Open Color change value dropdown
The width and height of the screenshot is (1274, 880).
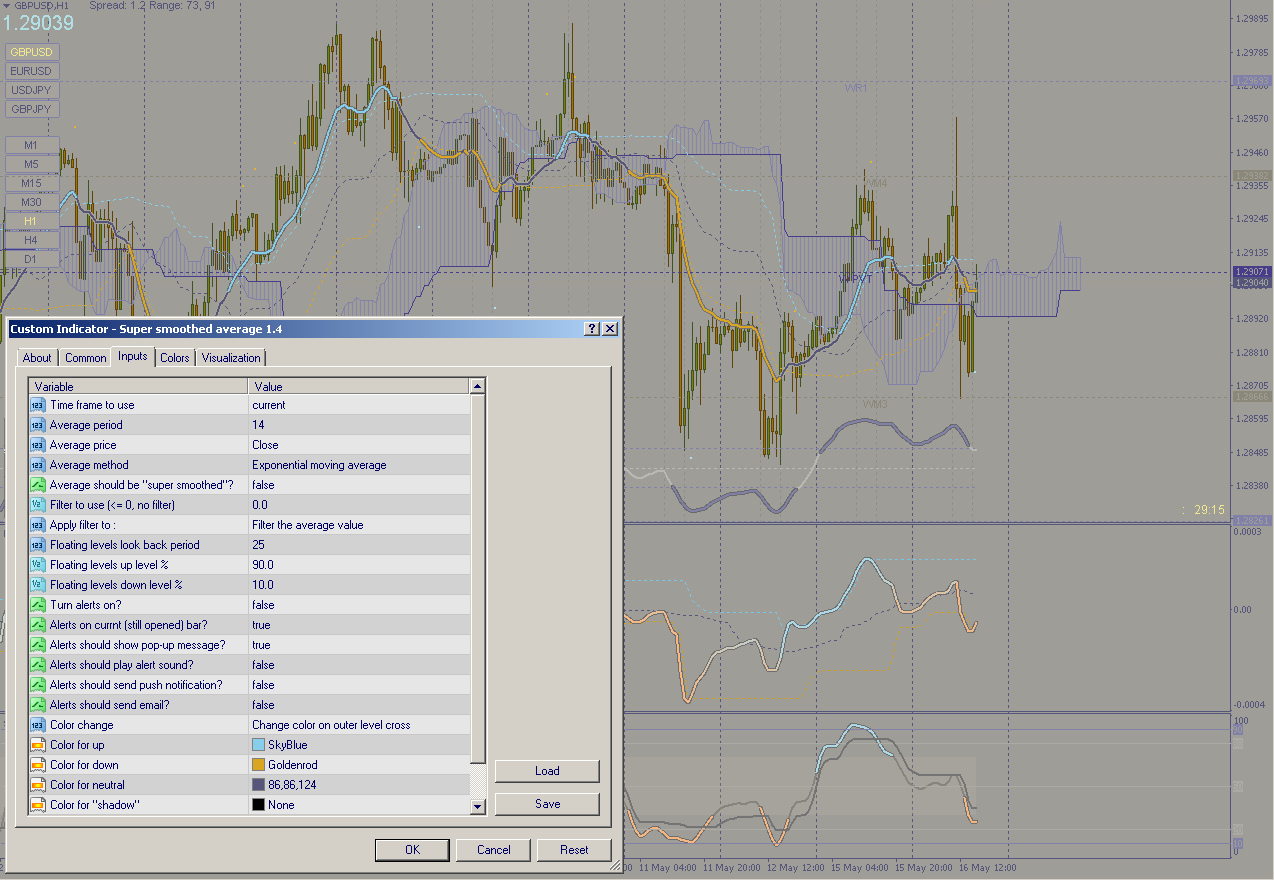coord(359,725)
